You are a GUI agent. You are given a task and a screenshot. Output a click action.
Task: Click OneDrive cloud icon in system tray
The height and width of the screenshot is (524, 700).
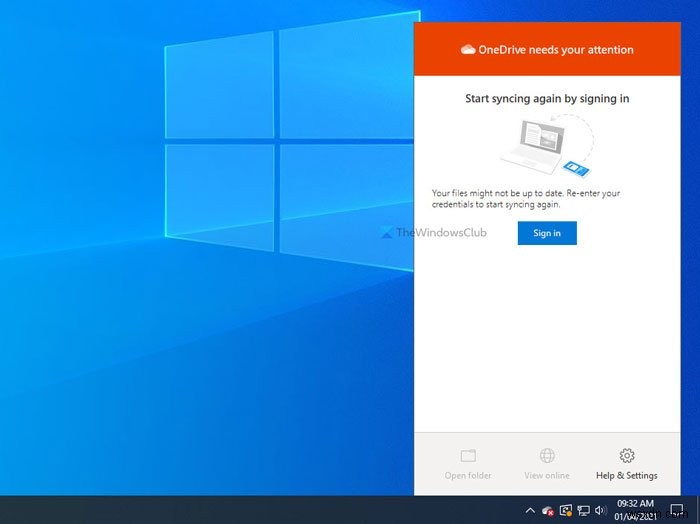click(548, 511)
